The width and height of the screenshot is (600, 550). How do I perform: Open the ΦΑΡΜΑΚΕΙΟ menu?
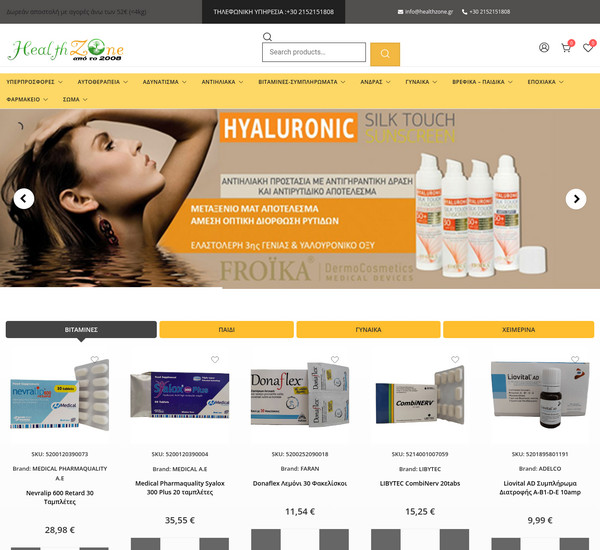(27, 100)
